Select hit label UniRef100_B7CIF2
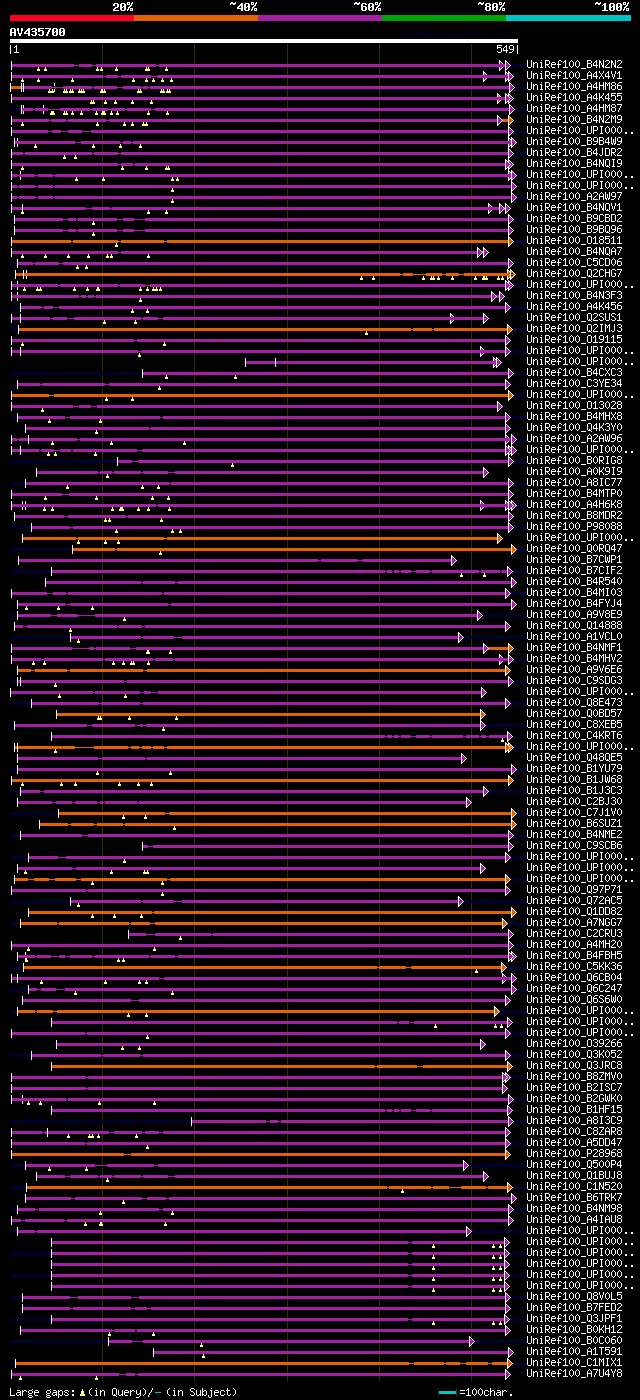The image size is (640, 1400). 573,570
